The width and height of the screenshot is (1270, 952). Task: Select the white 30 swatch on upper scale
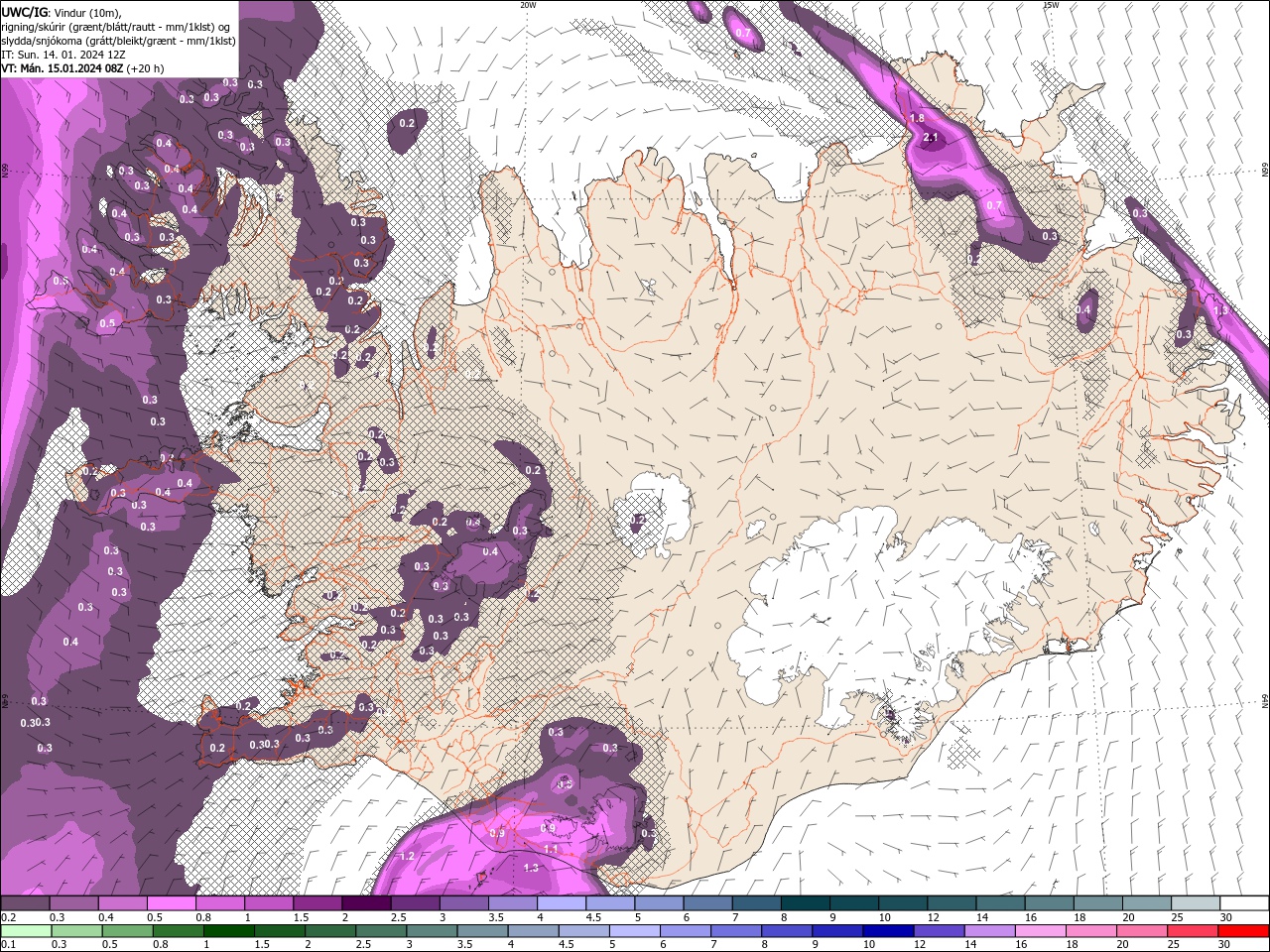pyautogui.click(x=1244, y=903)
